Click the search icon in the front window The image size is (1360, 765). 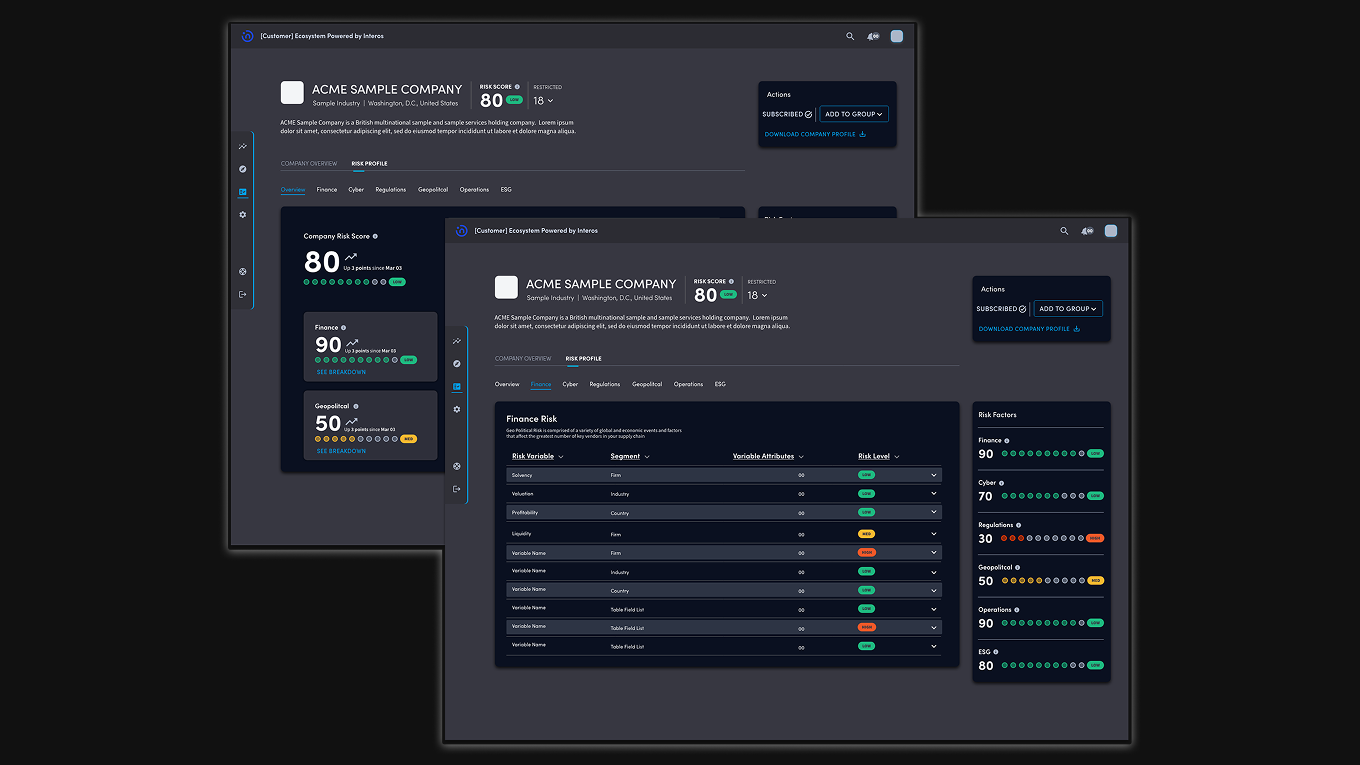[1064, 231]
